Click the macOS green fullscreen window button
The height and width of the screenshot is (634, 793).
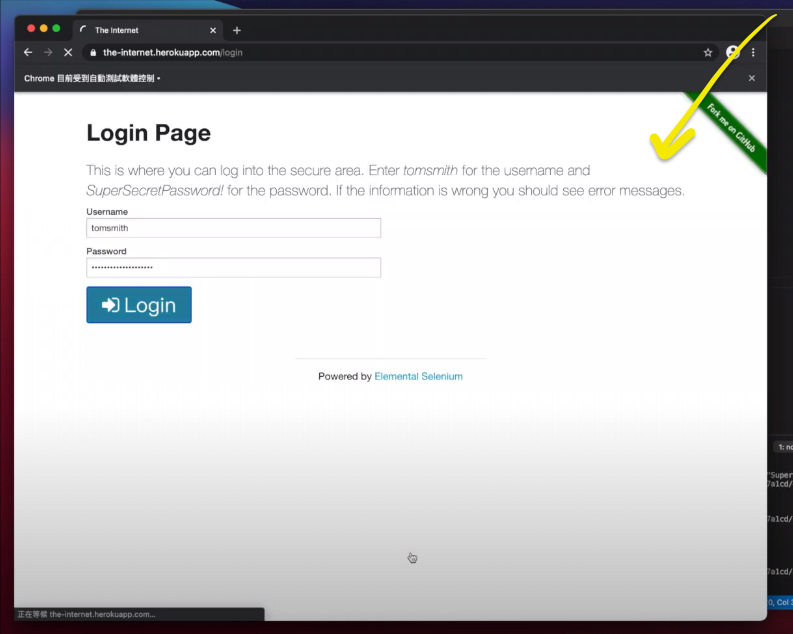56,28
